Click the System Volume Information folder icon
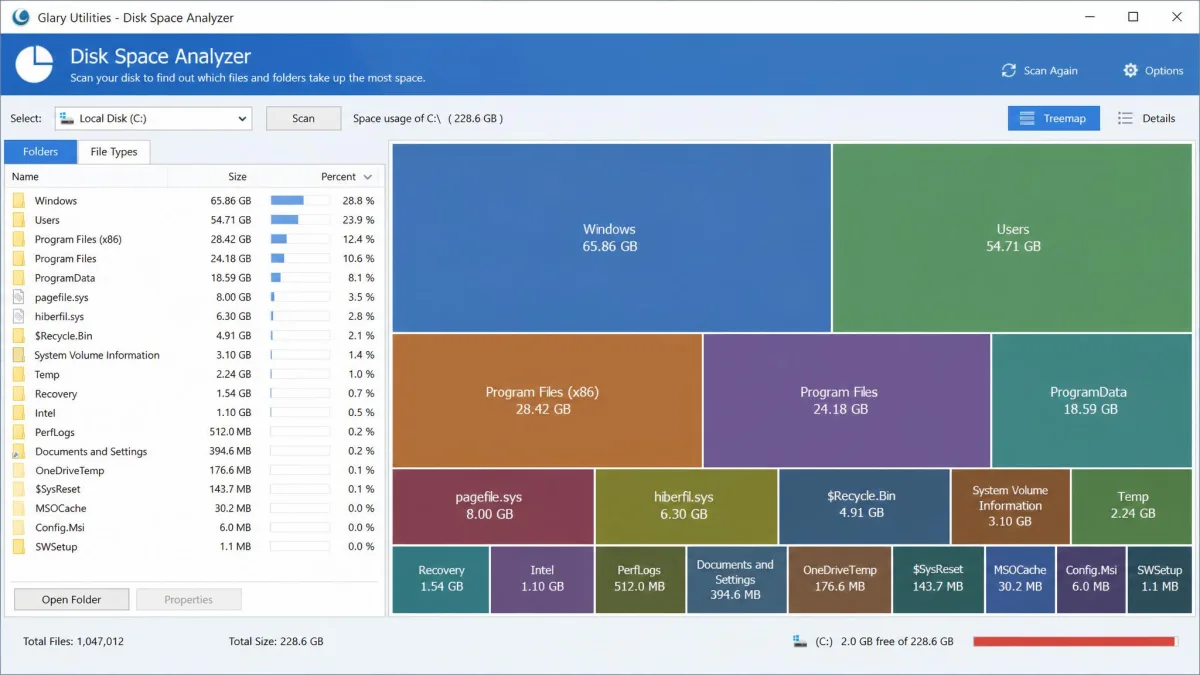This screenshot has width=1200, height=675. click(x=19, y=355)
